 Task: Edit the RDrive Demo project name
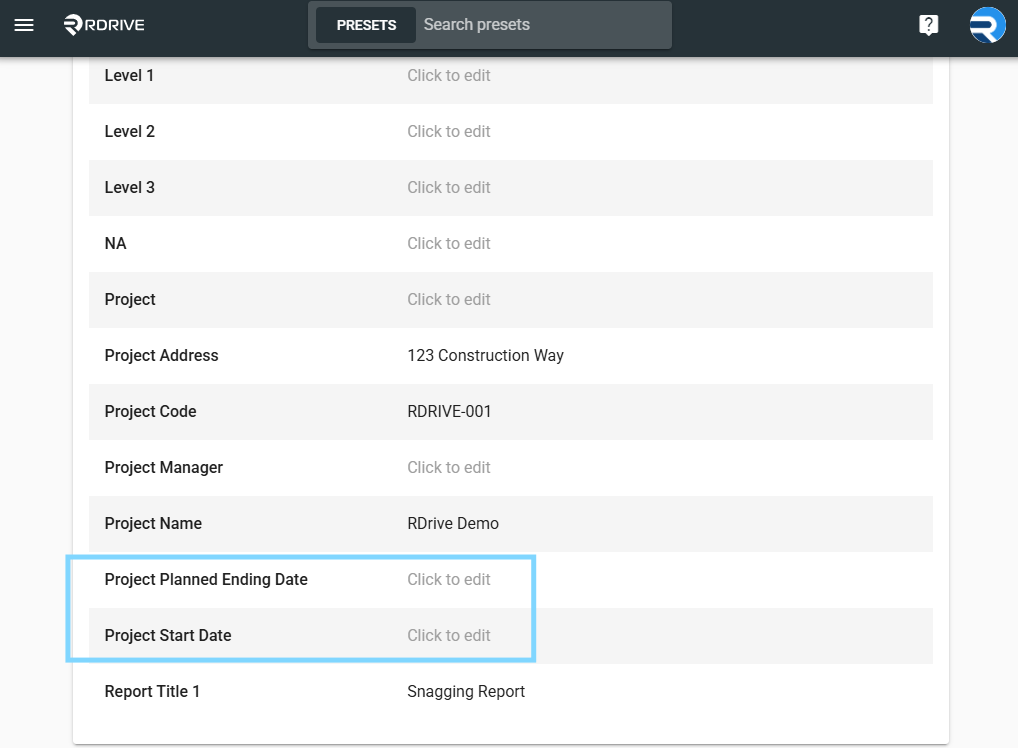coord(453,523)
